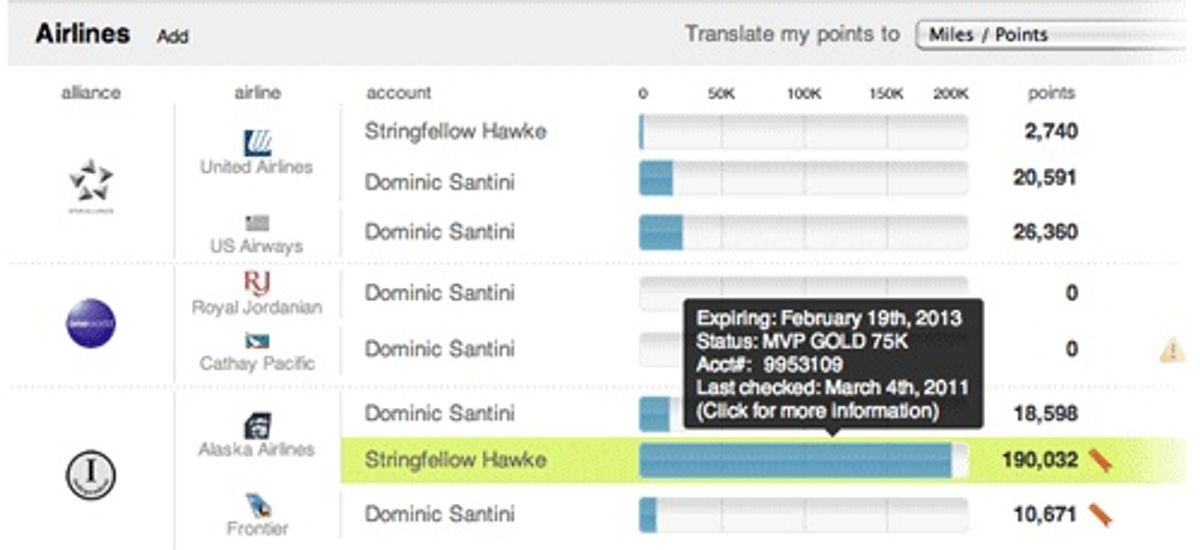Viewport: 1200px width, 550px height.
Task: Click the Royal Jordanian RJ logo
Action: coord(257,283)
